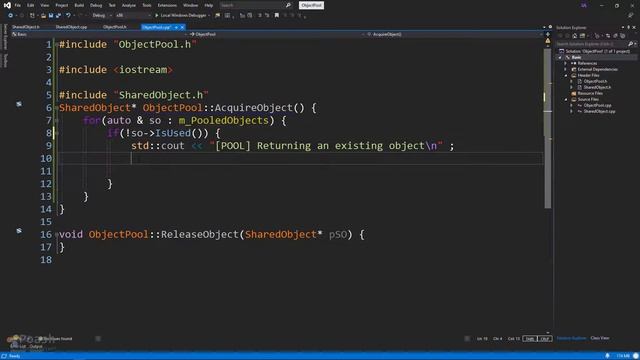
Task: Select SharedObject.cpp in Solution Explorer
Action: 599,111
